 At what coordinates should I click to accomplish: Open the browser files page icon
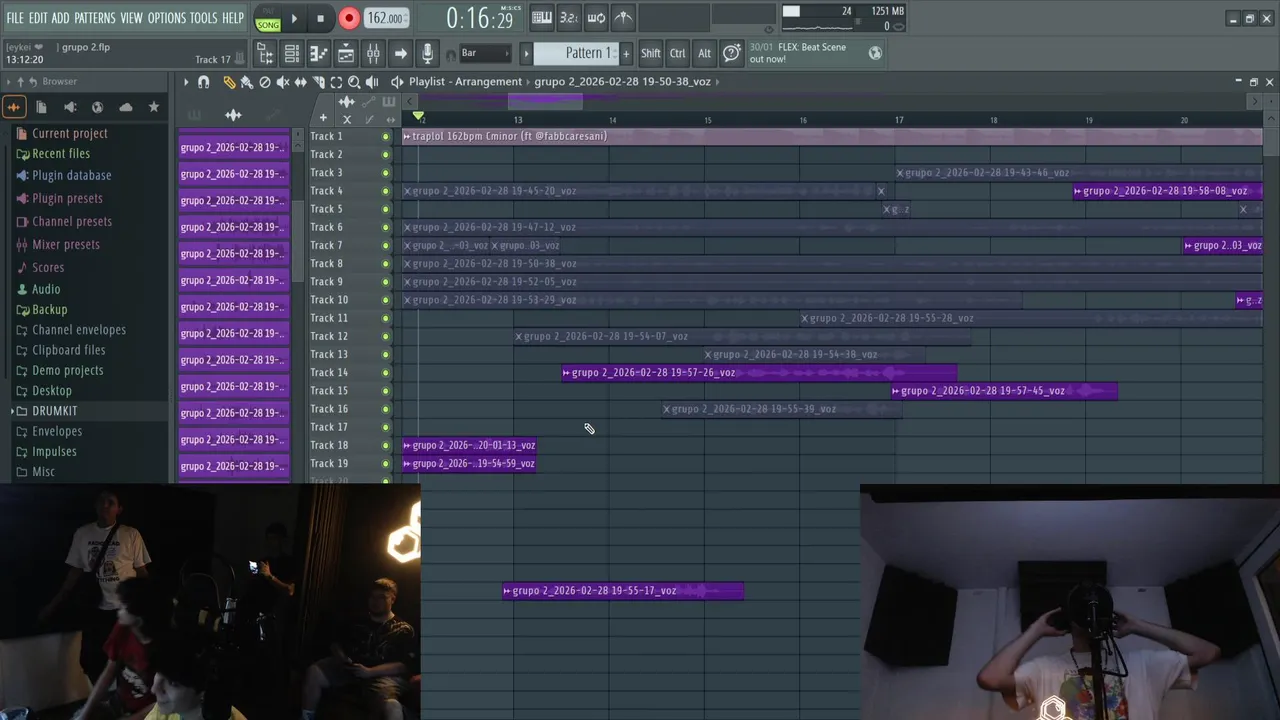tap(41, 107)
